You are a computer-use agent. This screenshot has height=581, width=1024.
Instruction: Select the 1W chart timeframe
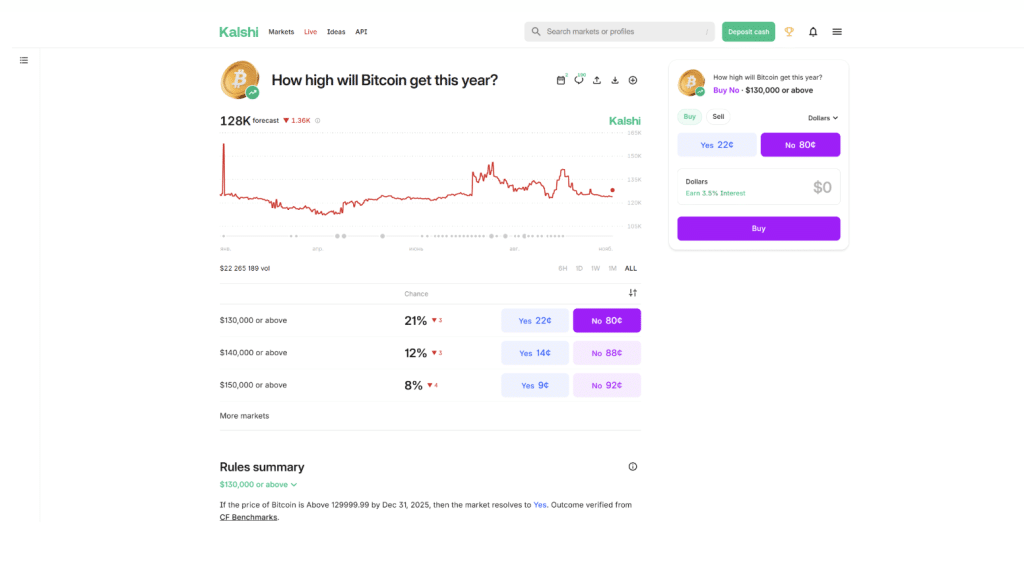coord(596,268)
